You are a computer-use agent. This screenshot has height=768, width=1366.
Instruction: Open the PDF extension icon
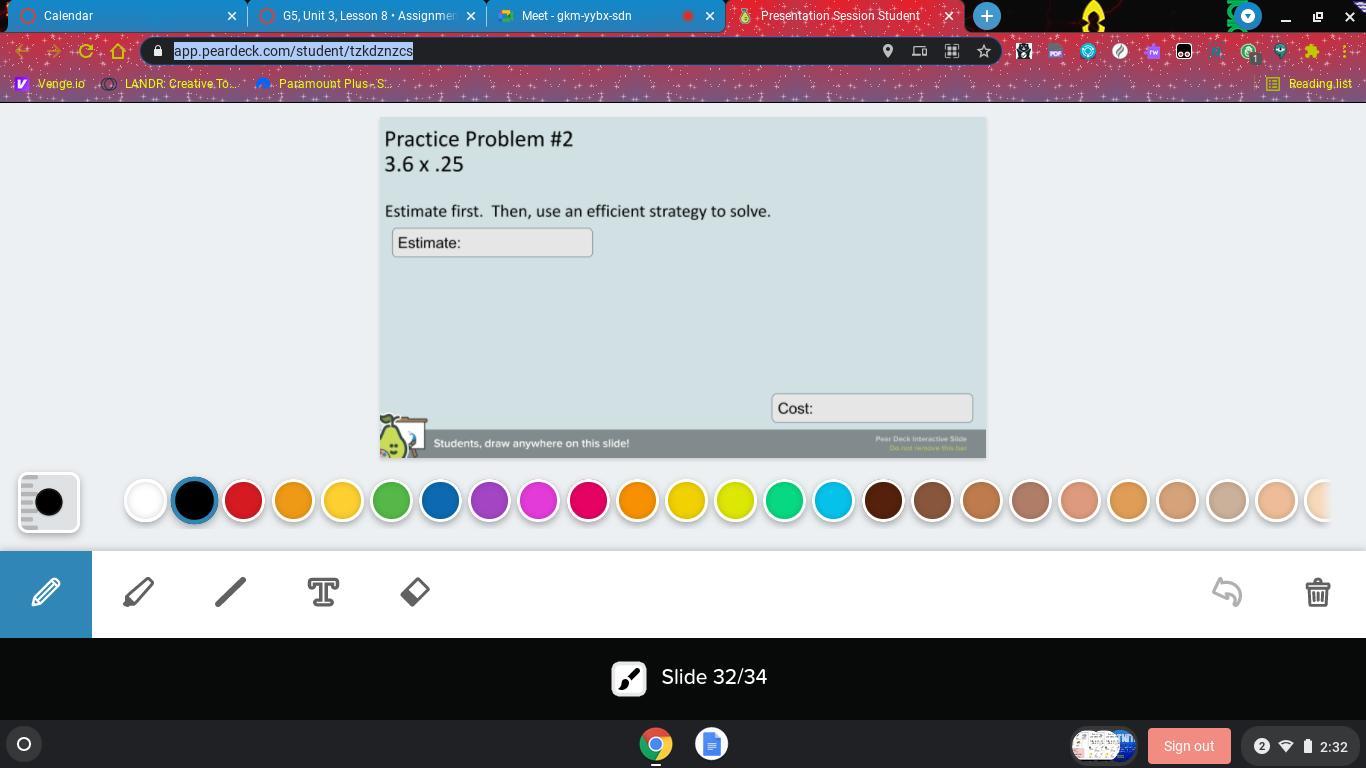pos(1056,51)
